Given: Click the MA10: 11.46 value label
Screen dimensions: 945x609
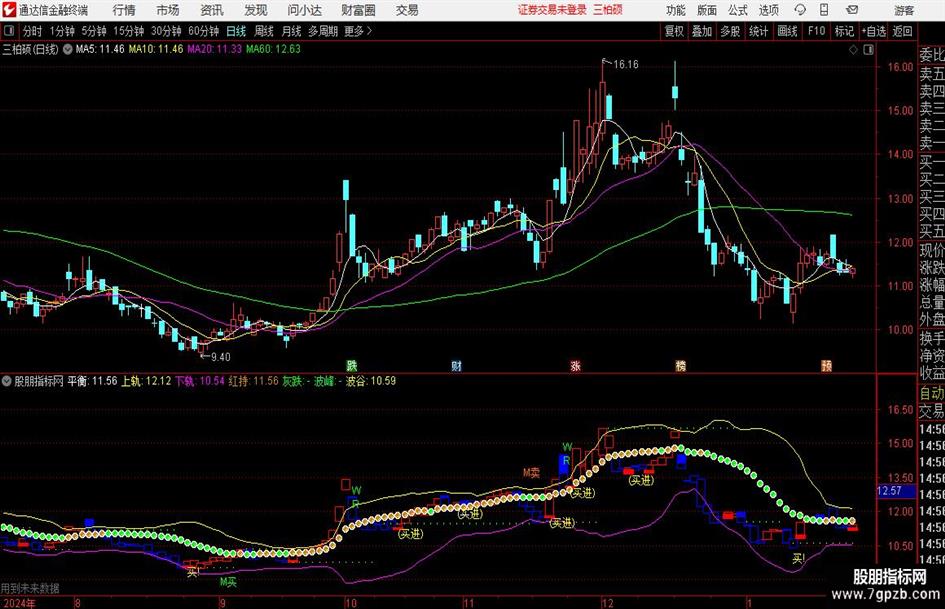Looking at the screenshot, I should coord(156,49).
